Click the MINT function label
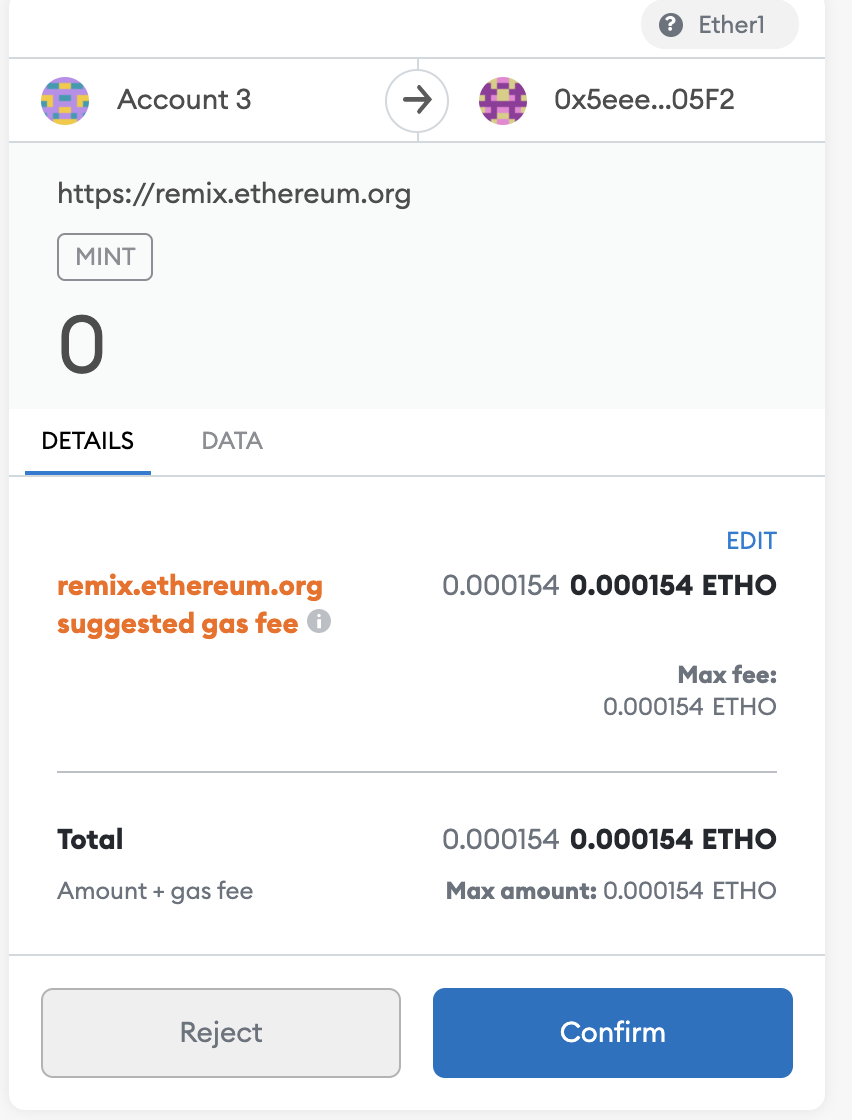Screen dimensions: 852x1120 pos(105,256)
